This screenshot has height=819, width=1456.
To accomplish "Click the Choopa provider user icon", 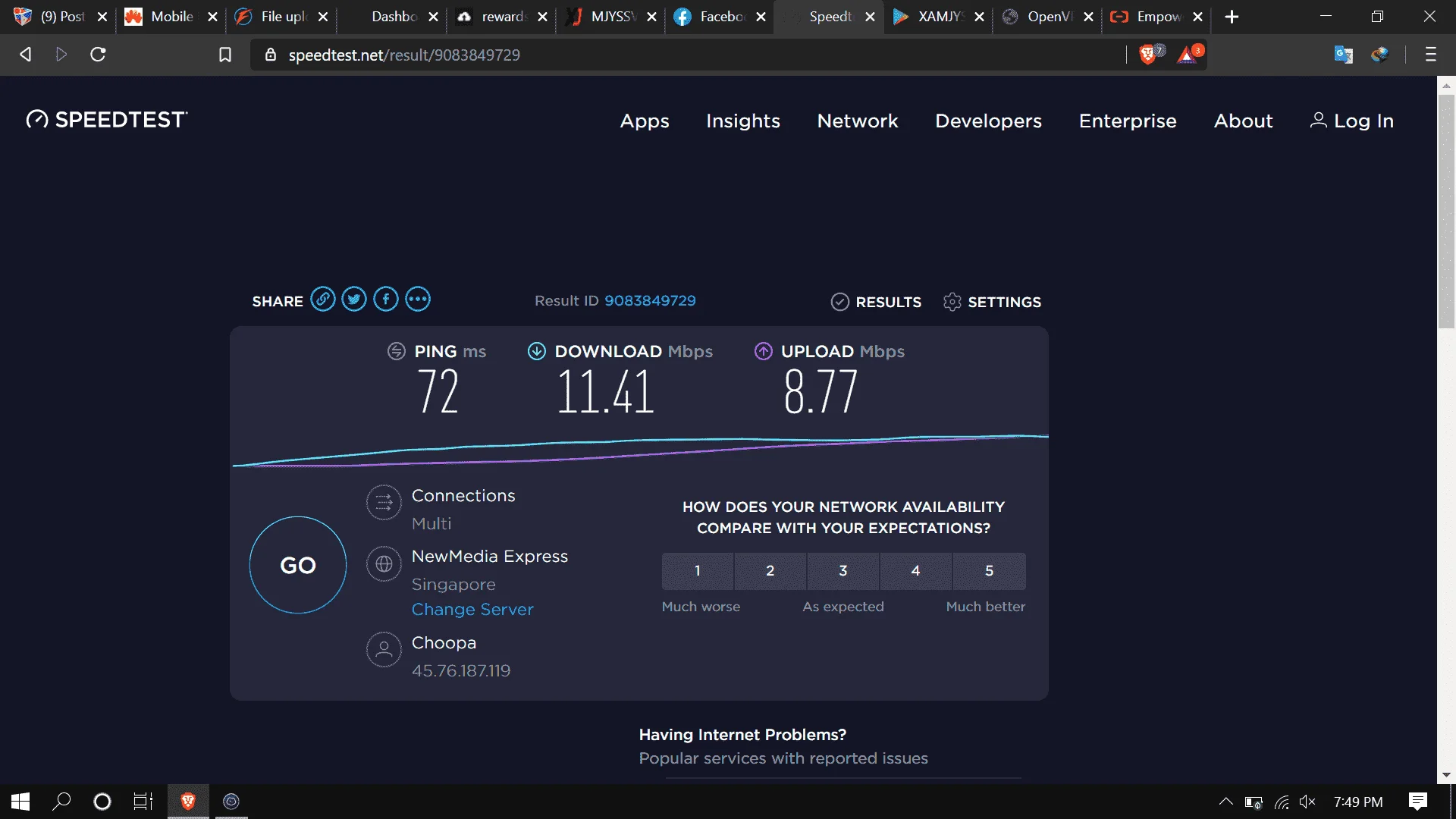I will point(384,650).
